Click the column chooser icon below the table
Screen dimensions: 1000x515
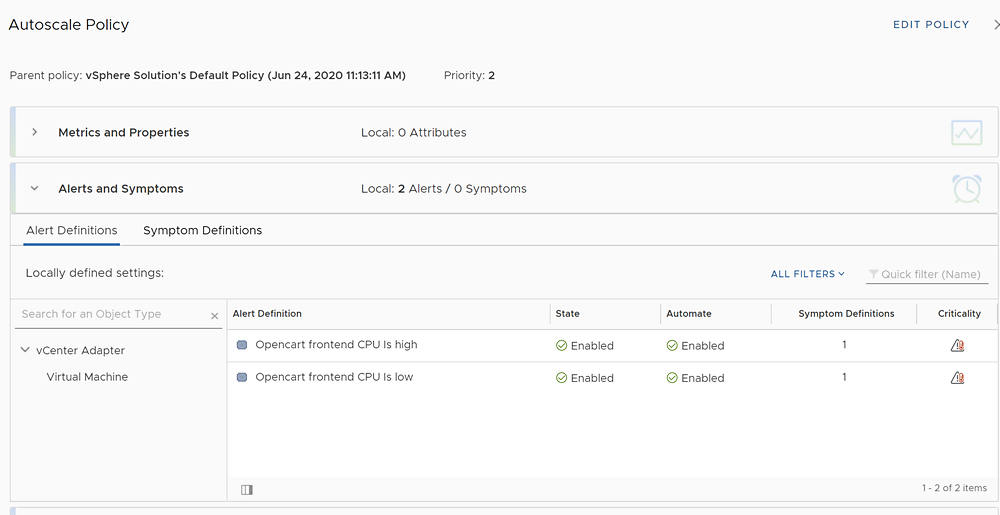pos(247,490)
